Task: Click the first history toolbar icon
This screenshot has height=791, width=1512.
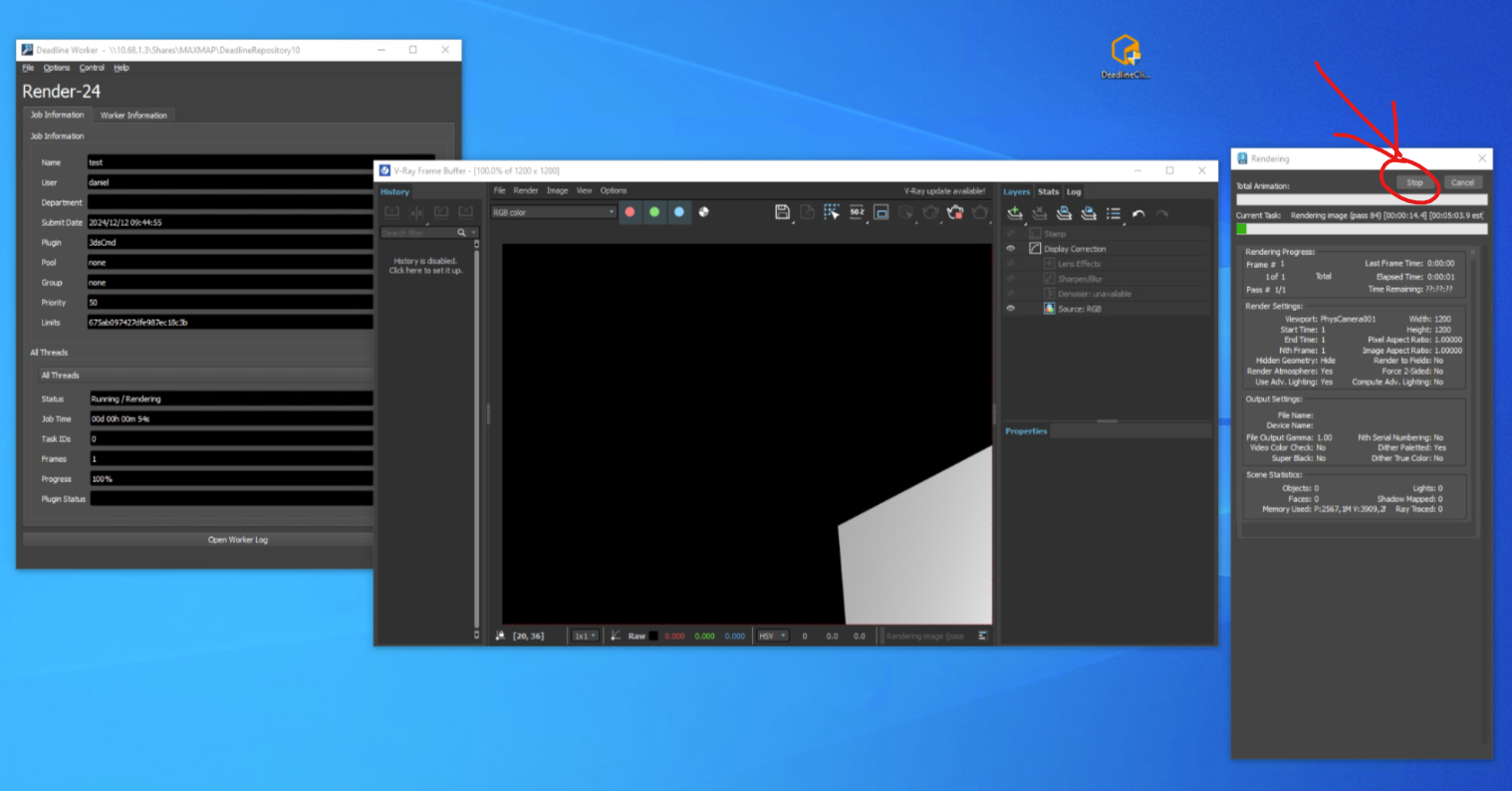Action: point(392,212)
